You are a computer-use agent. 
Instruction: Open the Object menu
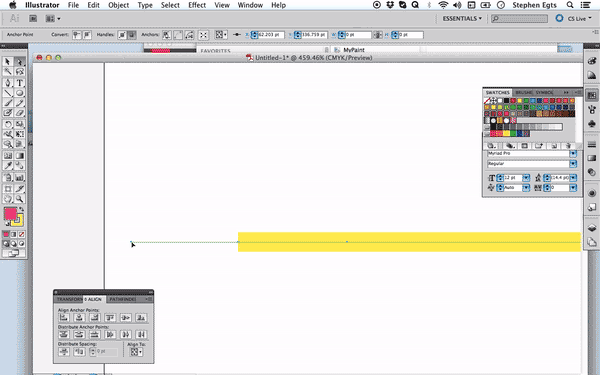[x=118, y=5]
